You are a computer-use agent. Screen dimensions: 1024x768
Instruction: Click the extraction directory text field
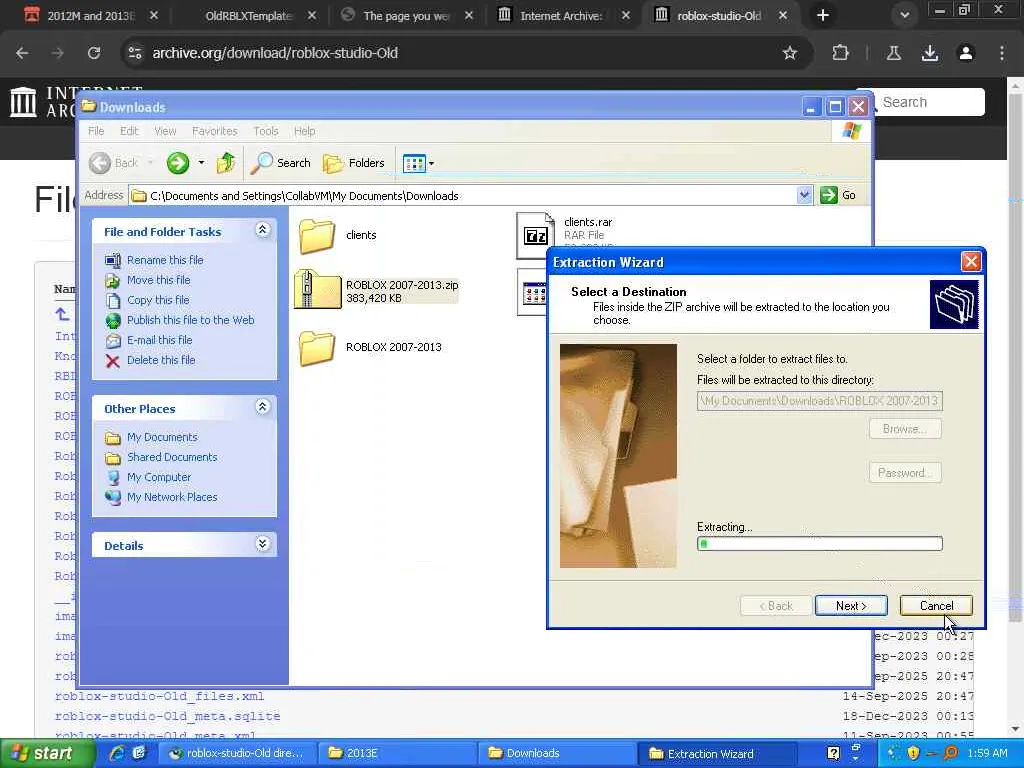(x=820, y=400)
